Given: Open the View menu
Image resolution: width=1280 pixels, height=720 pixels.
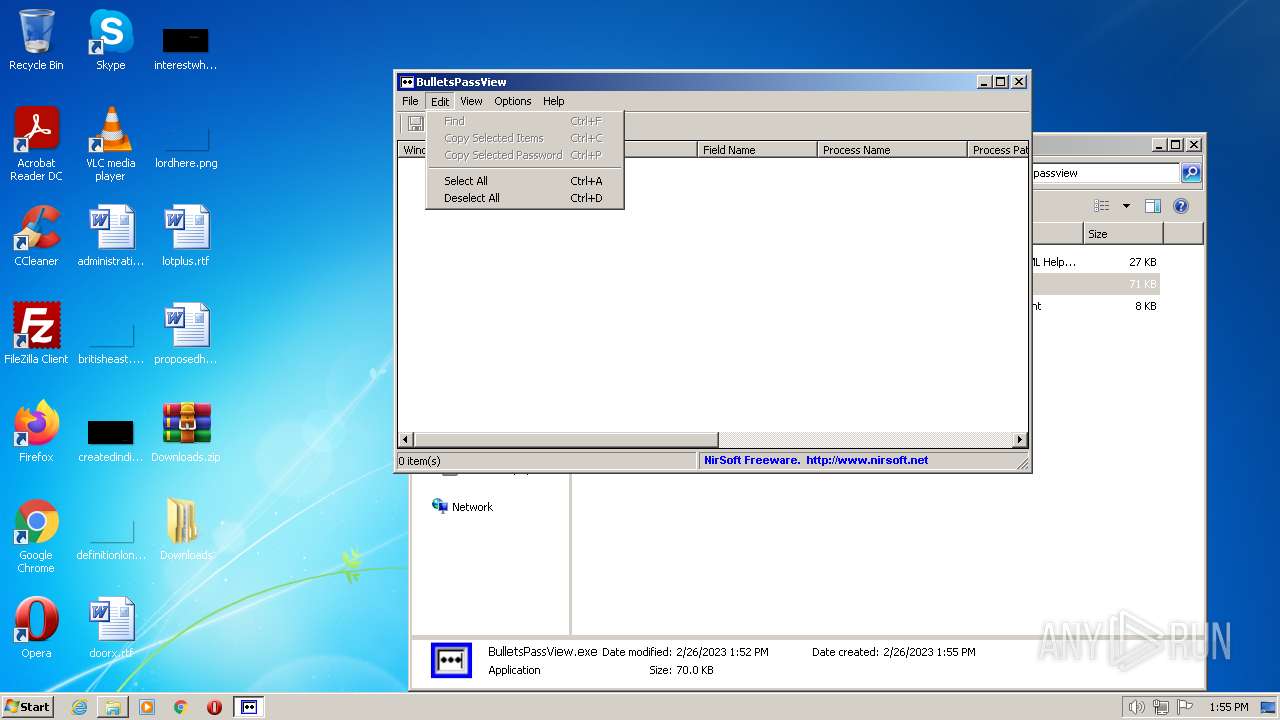Looking at the screenshot, I should pos(471,101).
